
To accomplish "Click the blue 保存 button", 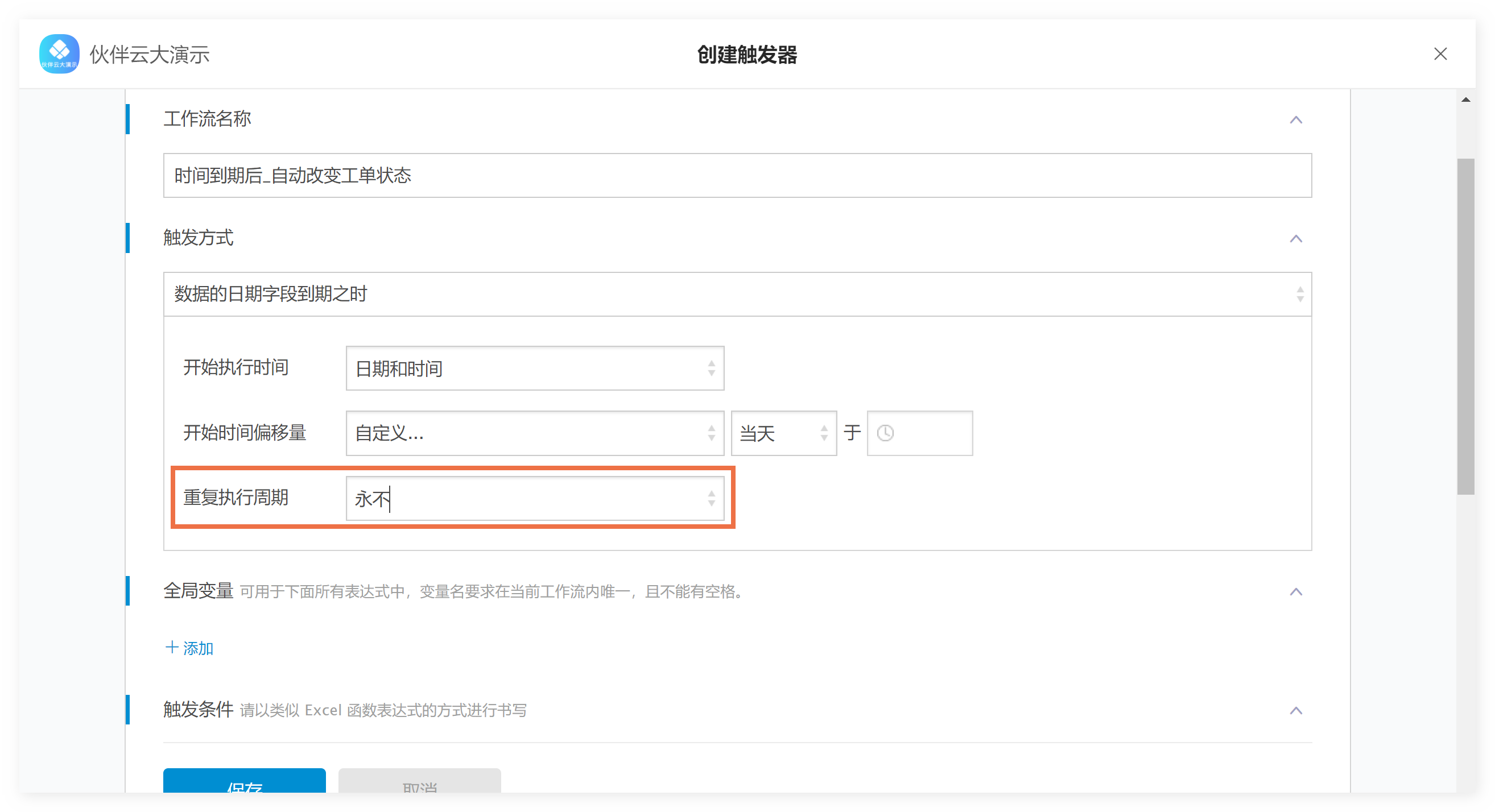I will point(243,782).
